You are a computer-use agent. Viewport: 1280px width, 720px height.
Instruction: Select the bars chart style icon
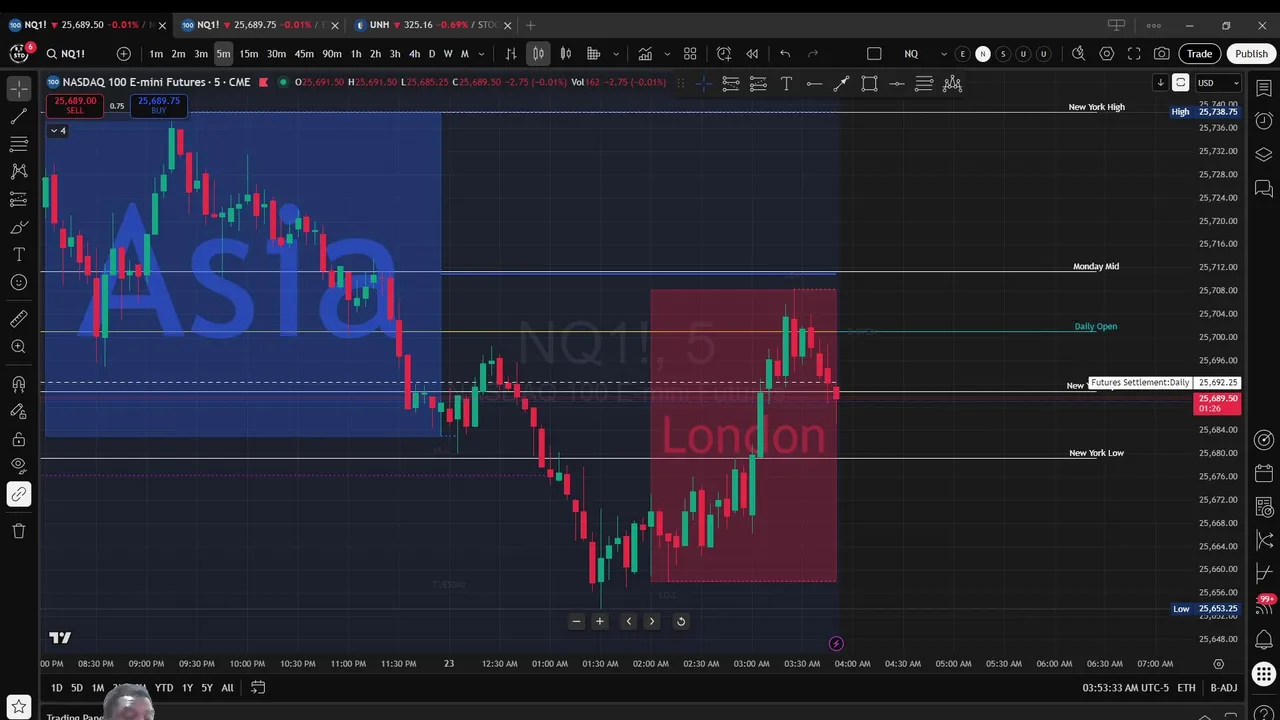(511, 54)
